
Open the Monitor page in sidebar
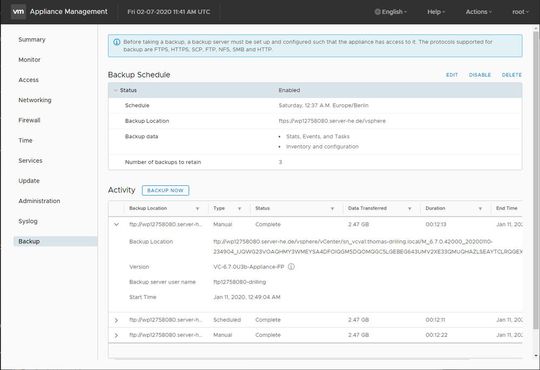[30, 60]
